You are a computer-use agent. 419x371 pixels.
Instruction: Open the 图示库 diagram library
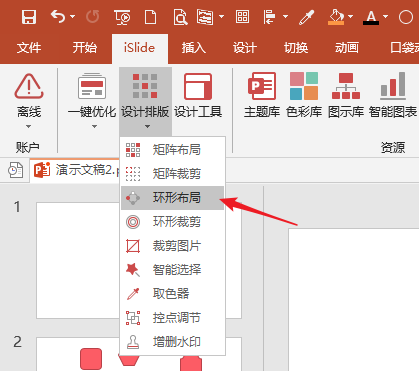(x=346, y=95)
